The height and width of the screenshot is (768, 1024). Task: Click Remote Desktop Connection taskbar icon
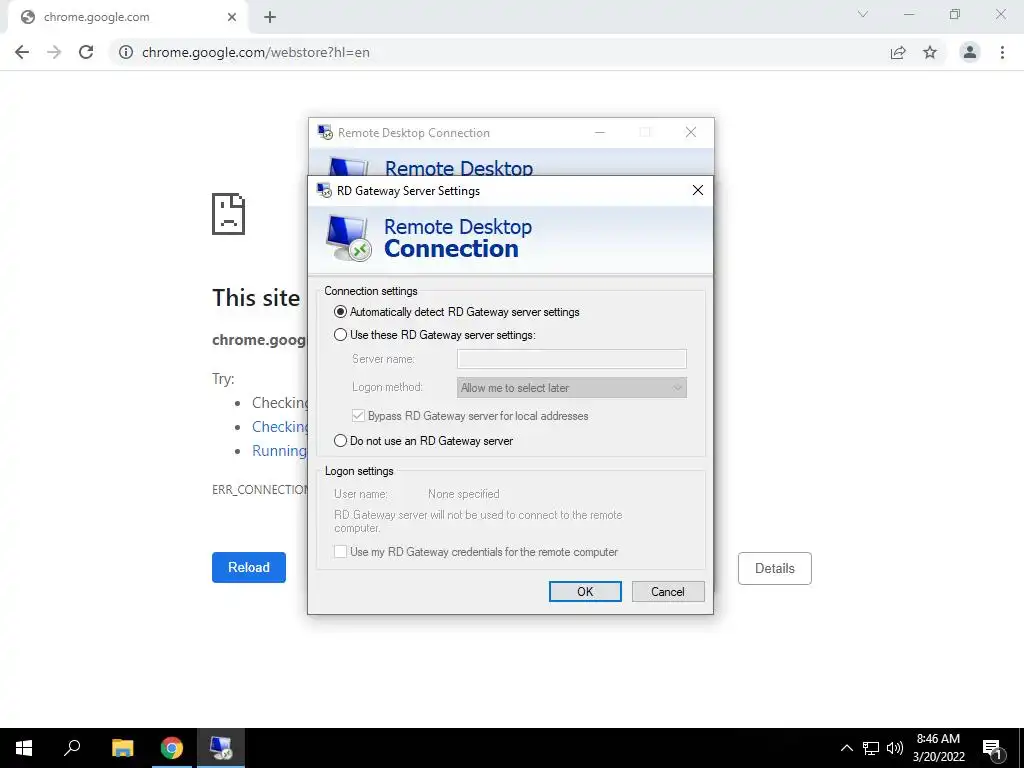[x=221, y=748]
